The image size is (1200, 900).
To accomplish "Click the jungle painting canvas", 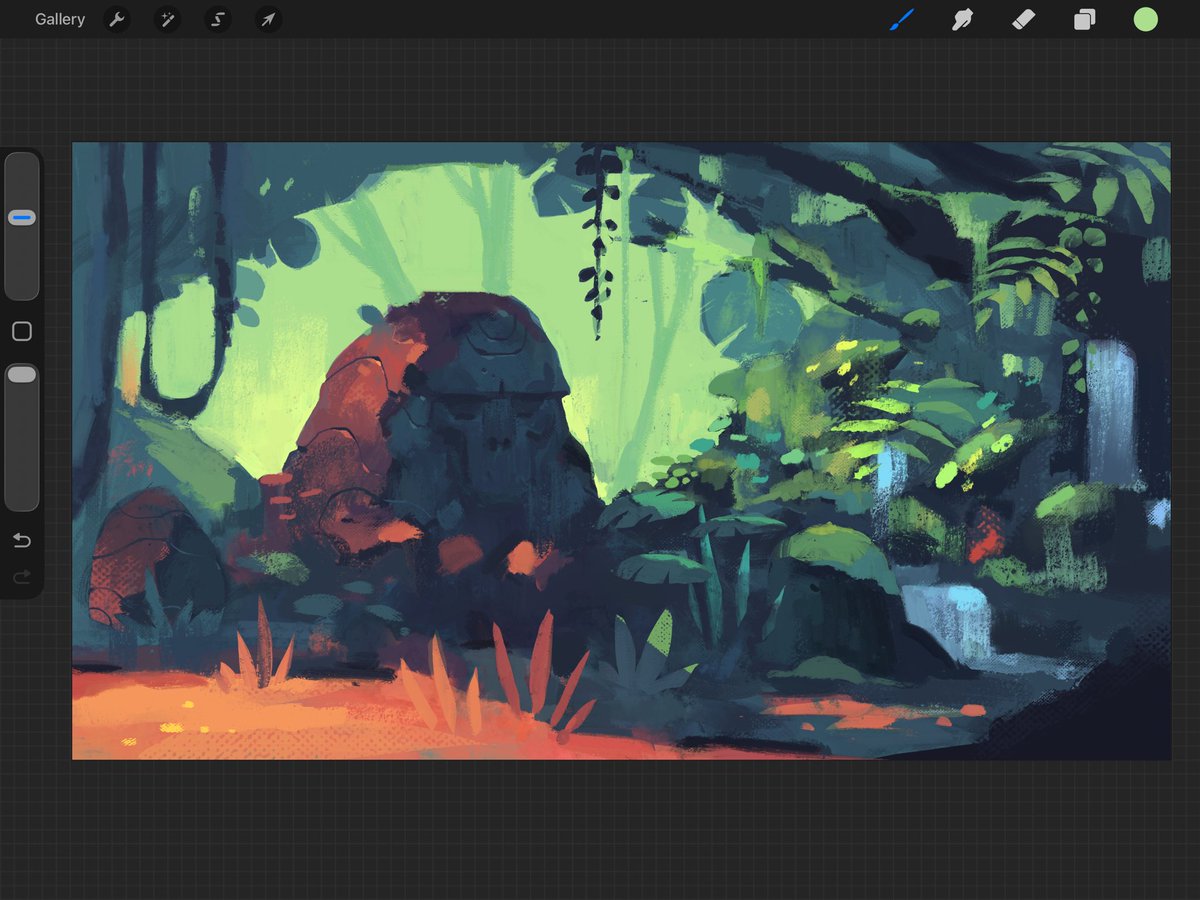I will coord(621,450).
